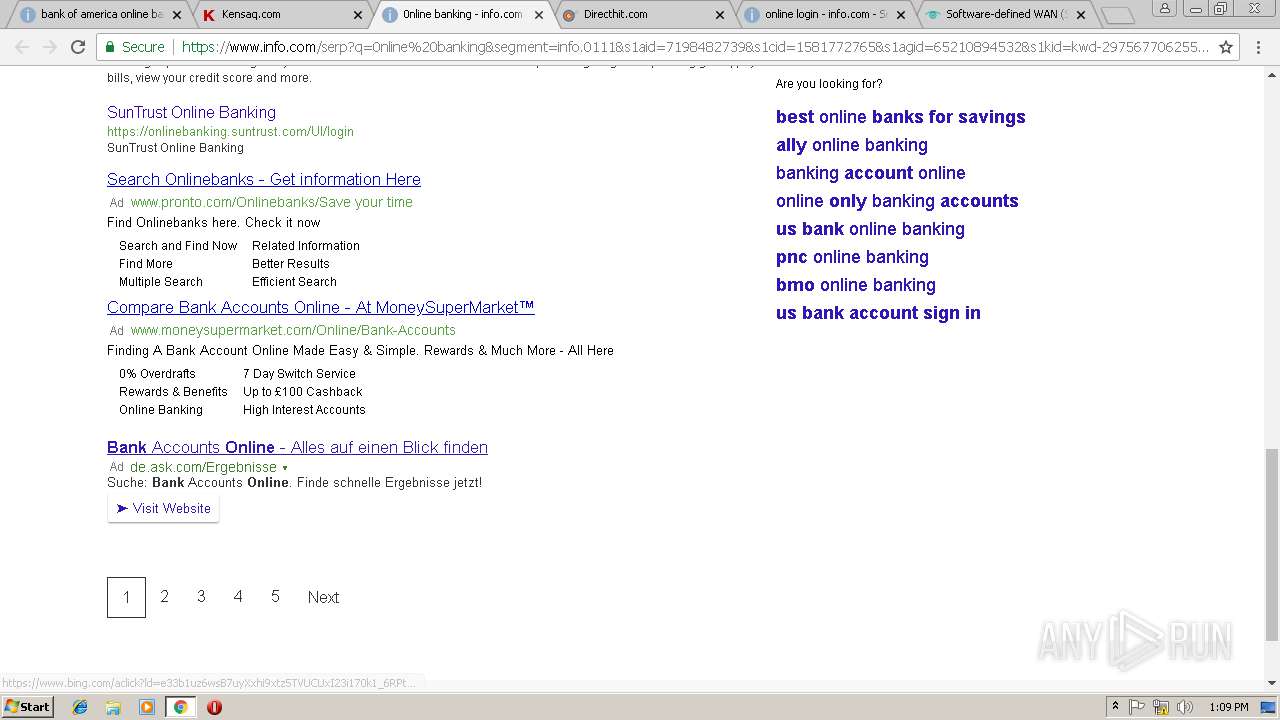This screenshot has height=720, width=1280.
Task: Click the Secure padlock indicator
Action: click(135, 47)
